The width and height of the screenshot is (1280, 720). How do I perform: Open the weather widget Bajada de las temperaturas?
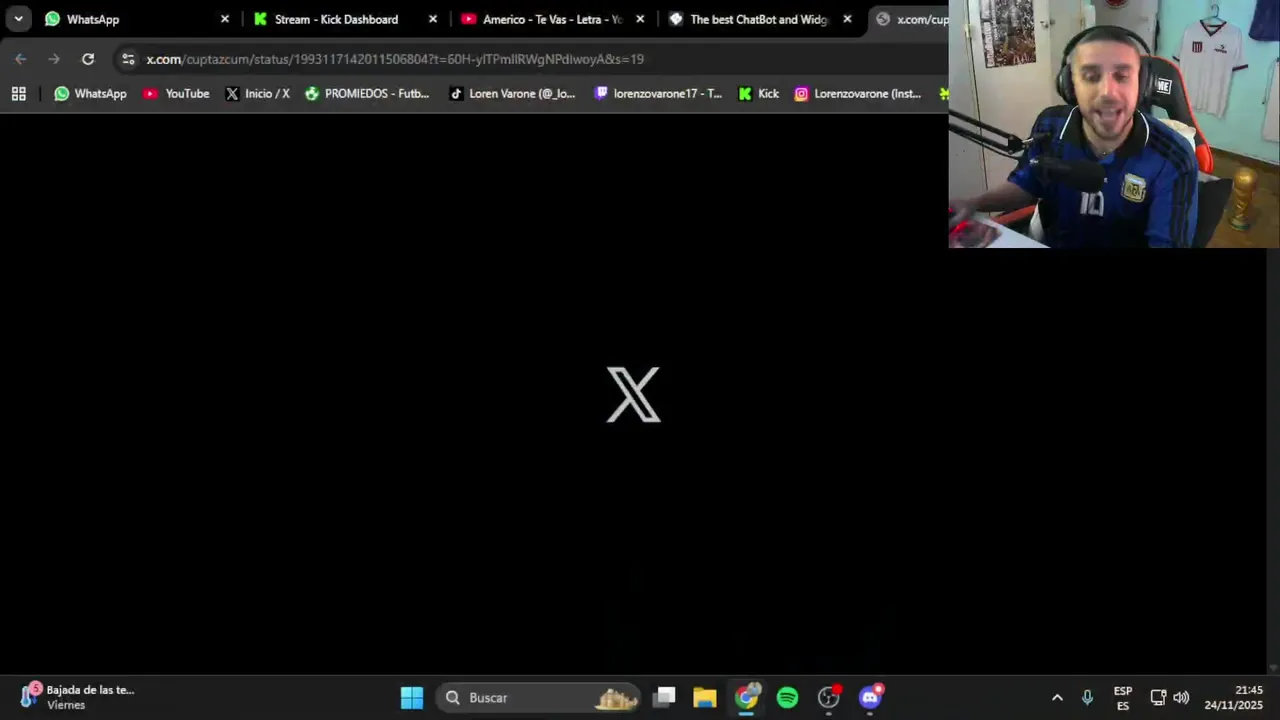[78, 697]
